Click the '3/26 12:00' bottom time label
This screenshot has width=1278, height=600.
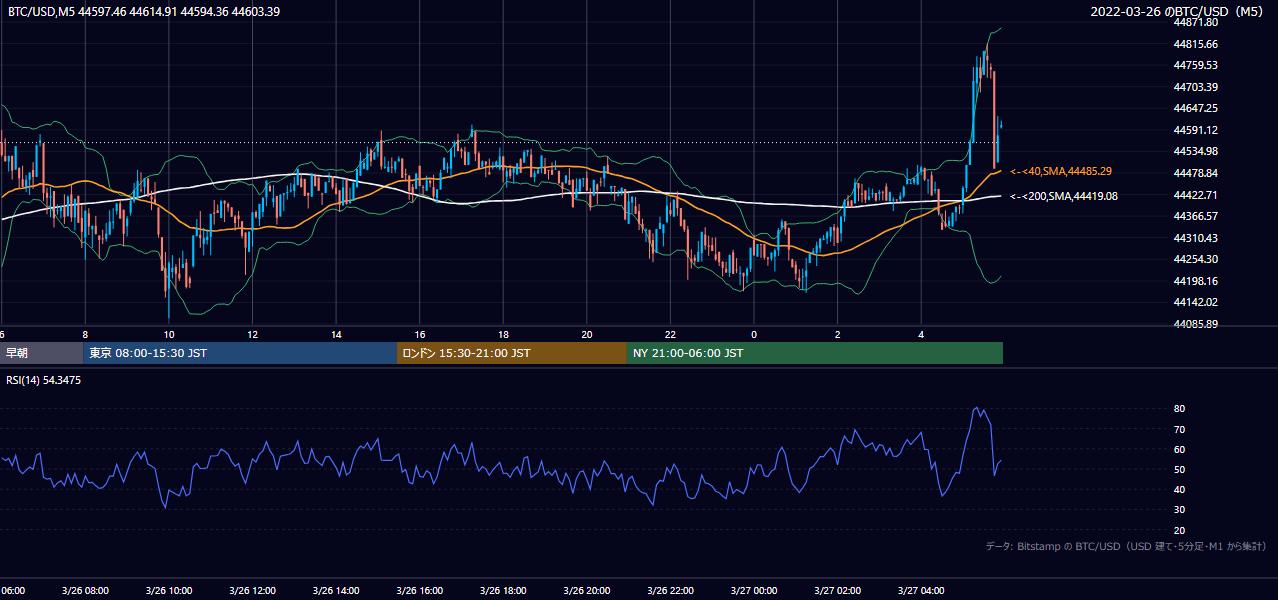252,591
